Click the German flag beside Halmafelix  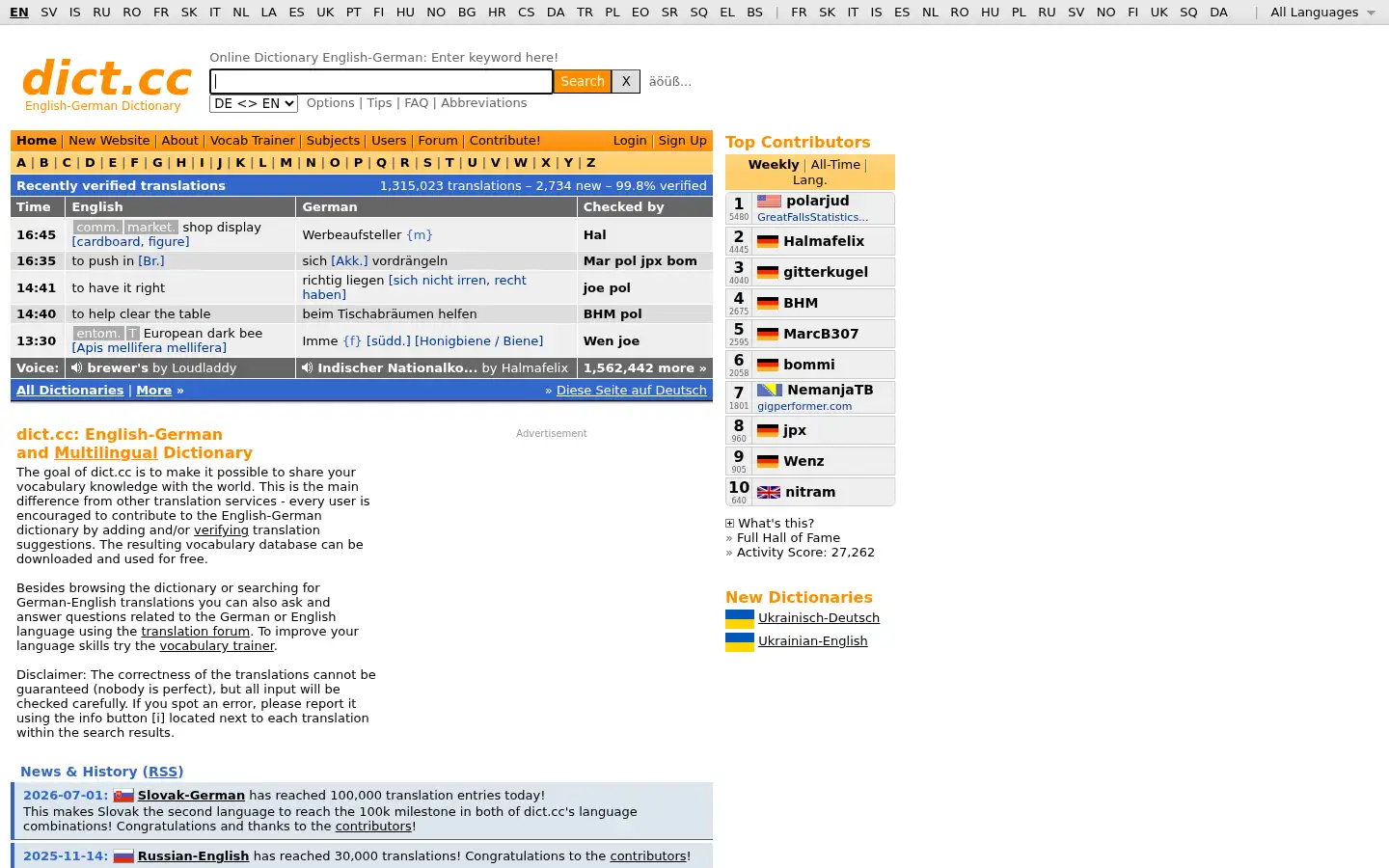click(x=768, y=241)
